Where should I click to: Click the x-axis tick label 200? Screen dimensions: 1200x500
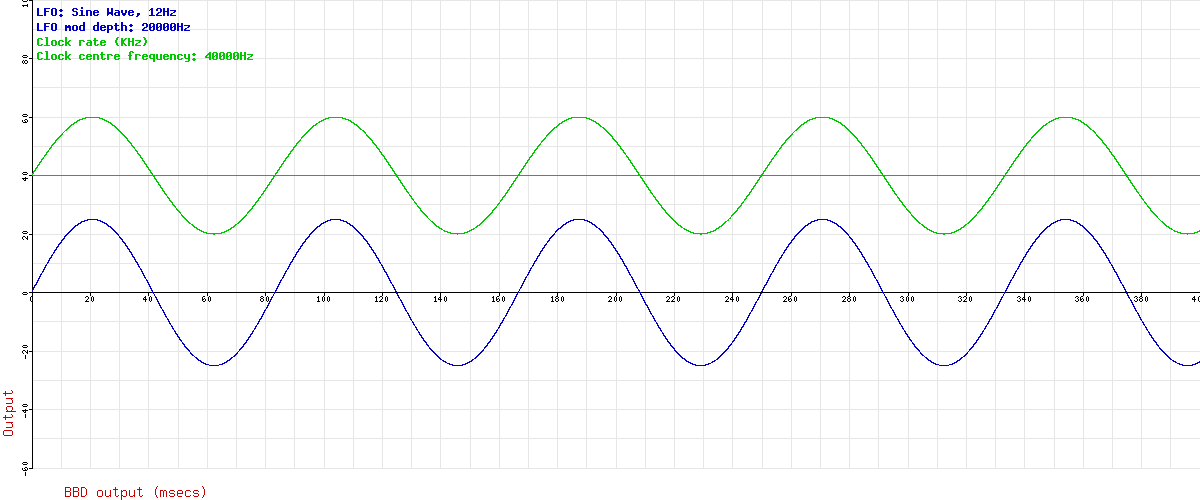tap(615, 299)
